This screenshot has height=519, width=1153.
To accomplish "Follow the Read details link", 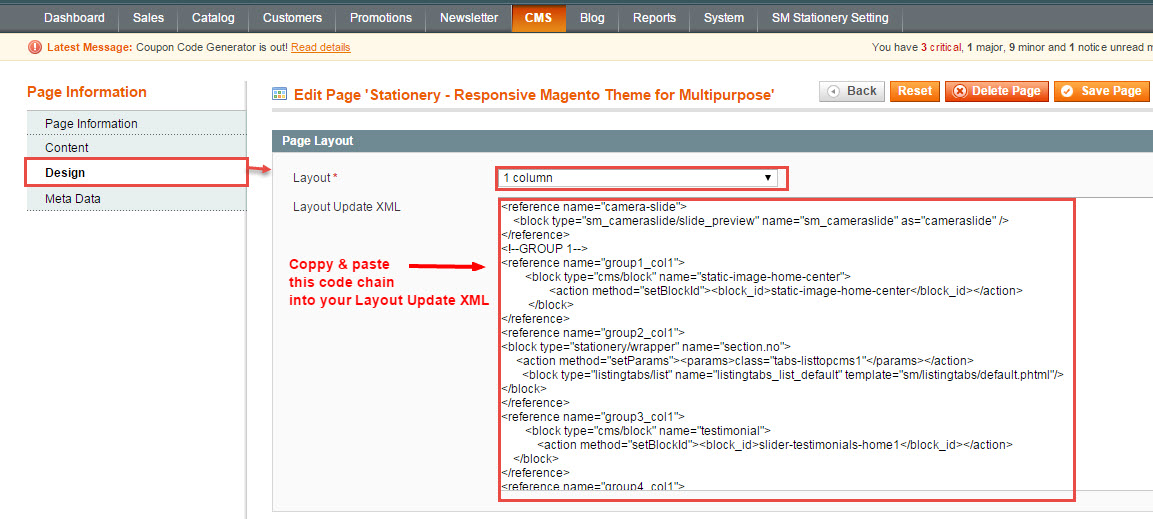I will point(321,47).
